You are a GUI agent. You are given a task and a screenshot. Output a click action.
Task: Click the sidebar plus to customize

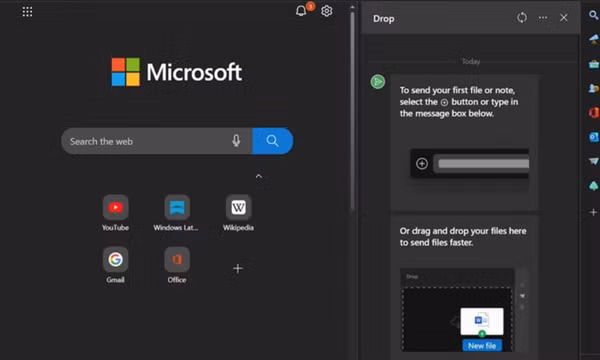[593, 212]
